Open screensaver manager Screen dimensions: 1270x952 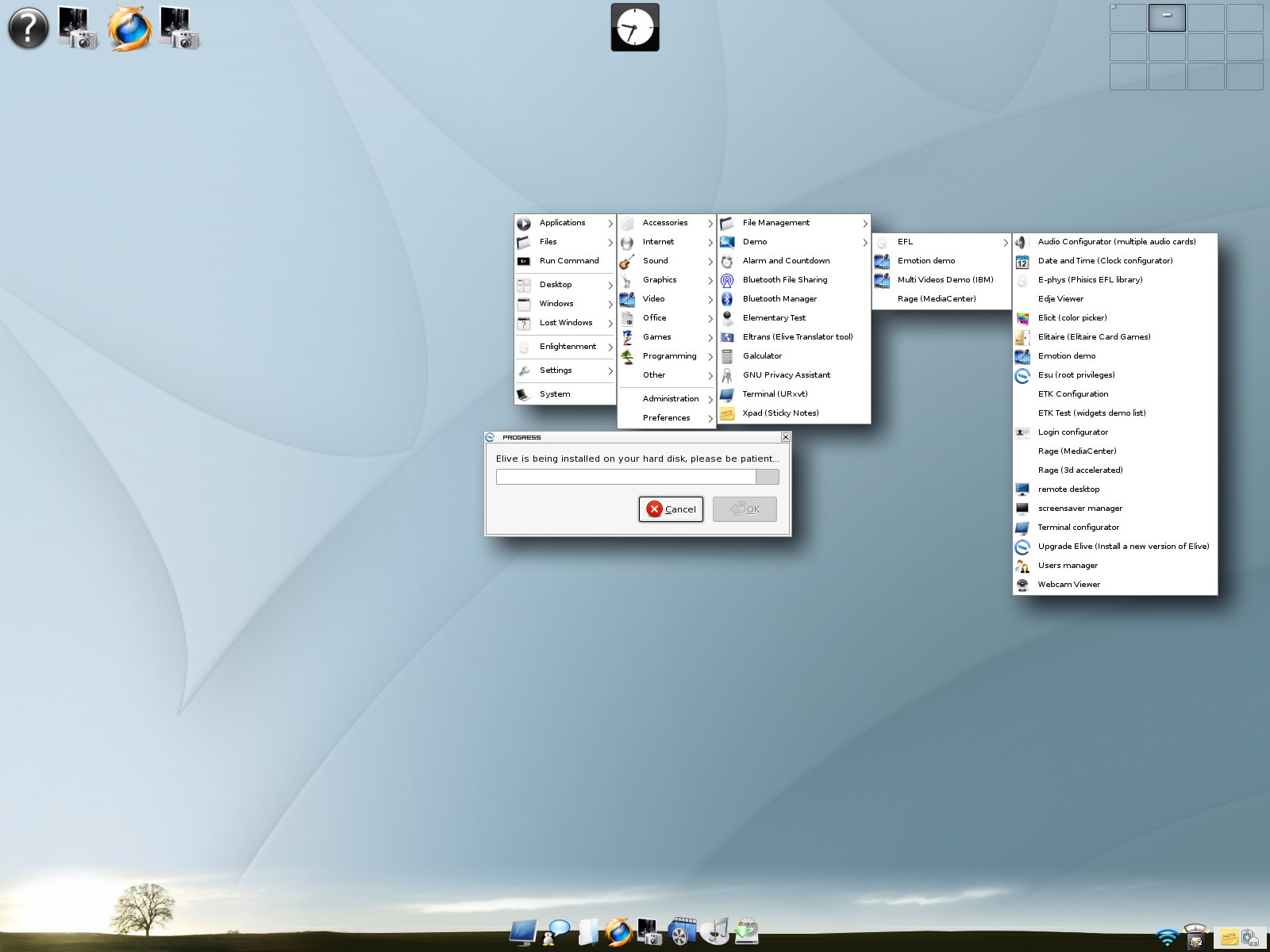tap(1115, 509)
